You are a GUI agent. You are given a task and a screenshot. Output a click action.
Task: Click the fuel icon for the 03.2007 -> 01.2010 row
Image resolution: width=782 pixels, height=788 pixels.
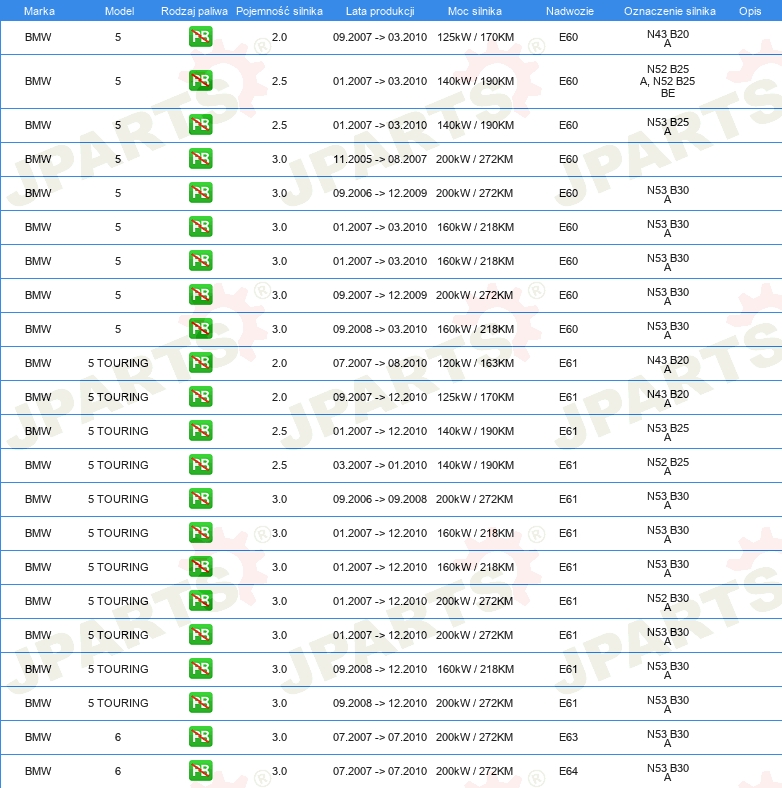click(200, 465)
